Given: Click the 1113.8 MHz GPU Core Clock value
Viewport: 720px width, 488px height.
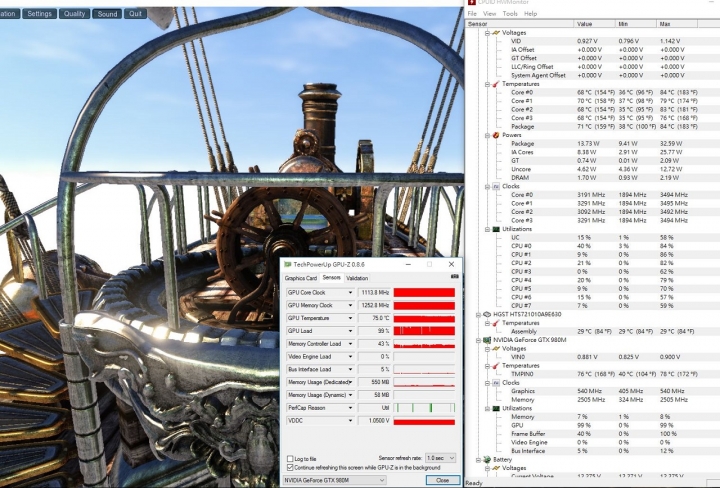Looking at the screenshot, I should tap(375, 292).
